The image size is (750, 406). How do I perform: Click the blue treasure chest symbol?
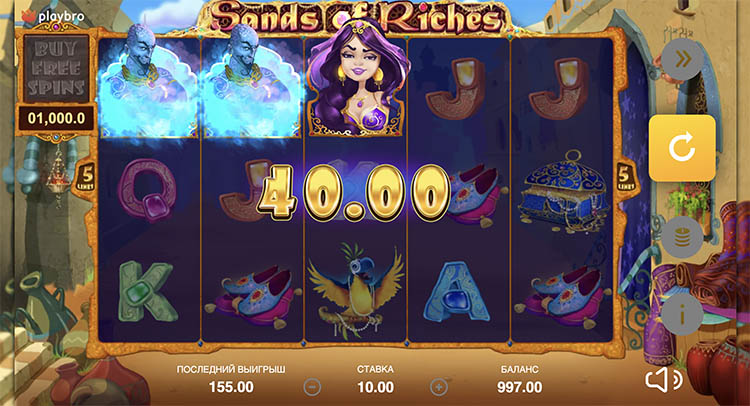564,192
